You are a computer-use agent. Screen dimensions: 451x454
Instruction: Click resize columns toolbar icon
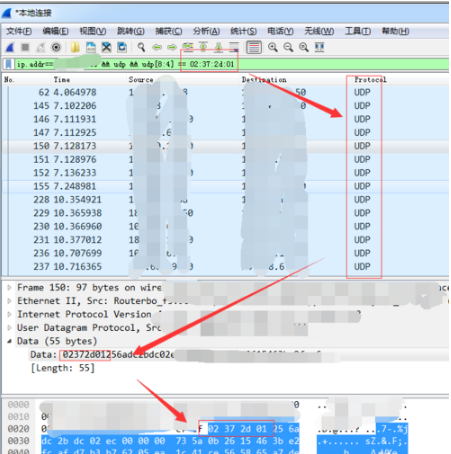319,47
